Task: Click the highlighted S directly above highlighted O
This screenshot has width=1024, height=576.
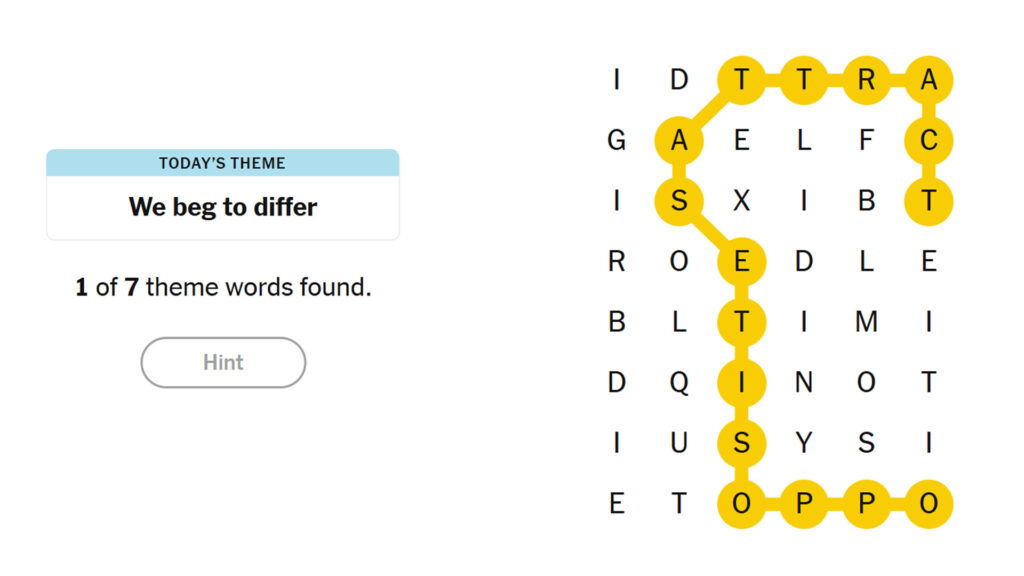Action: point(741,443)
